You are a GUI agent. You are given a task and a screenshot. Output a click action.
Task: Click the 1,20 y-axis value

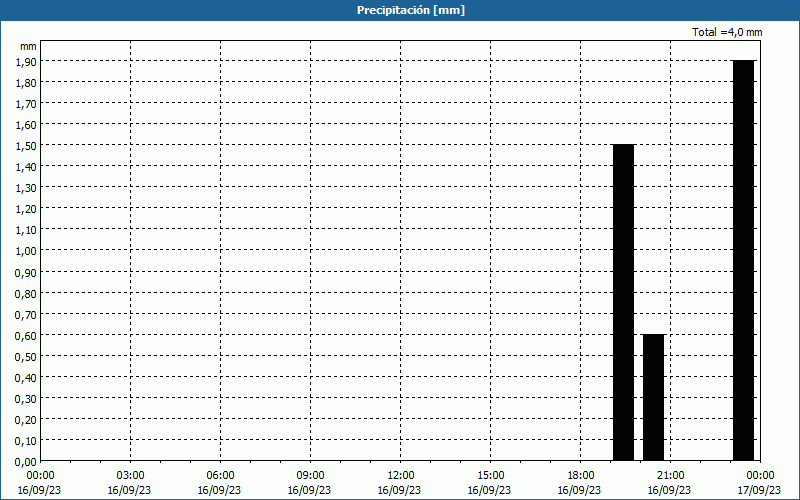click(26, 209)
